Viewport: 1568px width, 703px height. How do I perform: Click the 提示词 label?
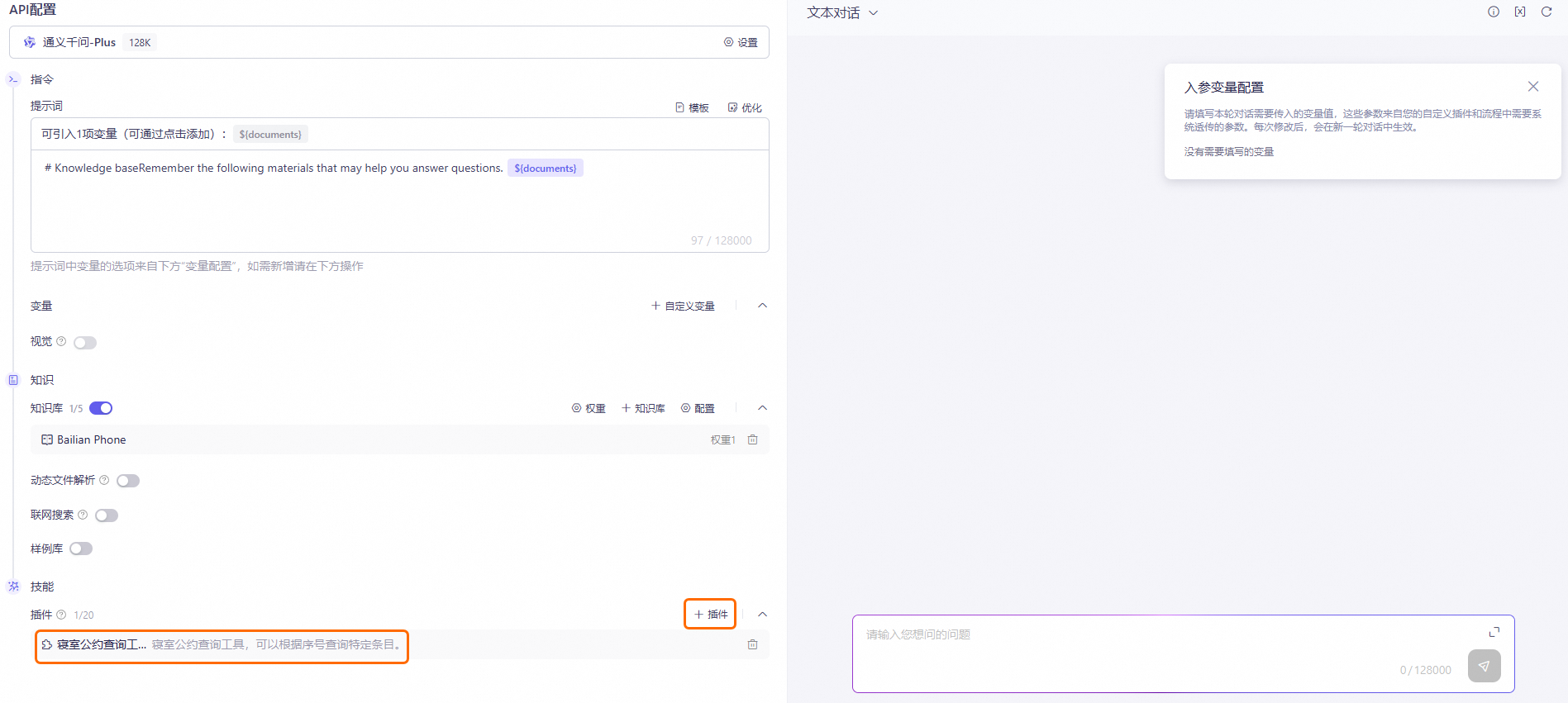point(46,106)
